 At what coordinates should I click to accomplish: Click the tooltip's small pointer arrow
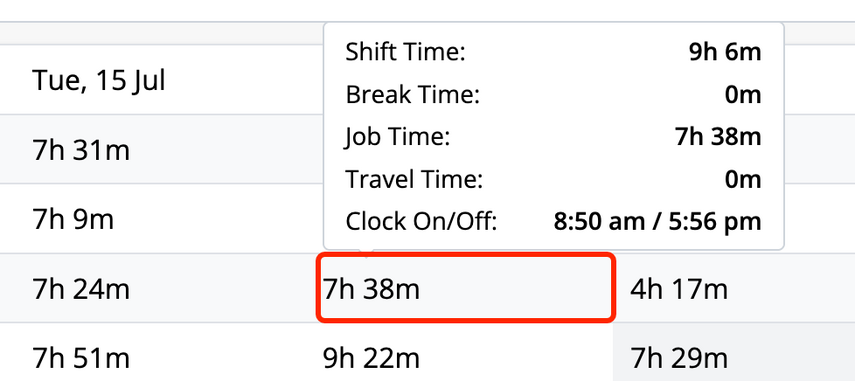point(366,252)
